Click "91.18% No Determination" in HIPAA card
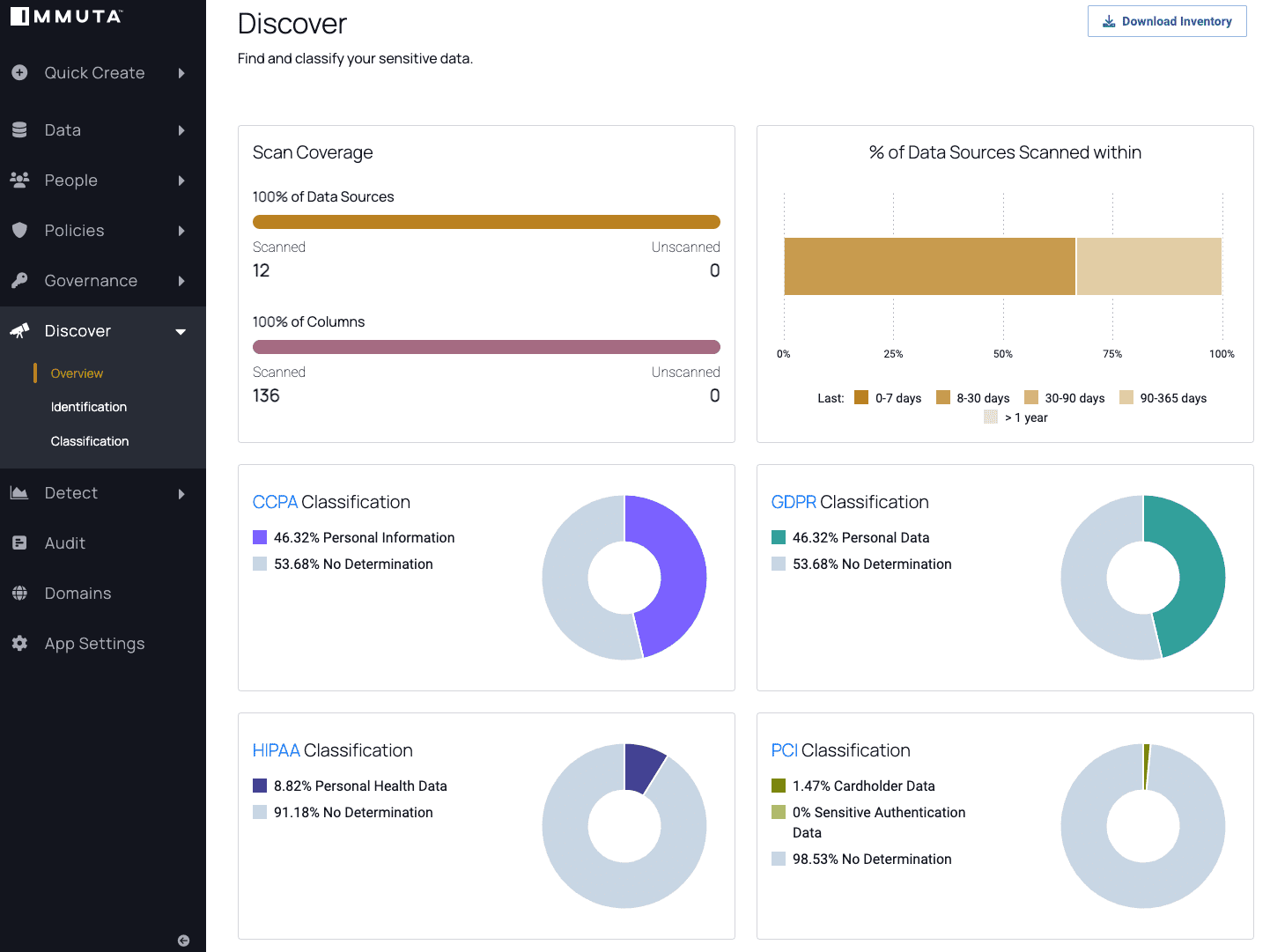 click(x=353, y=812)
